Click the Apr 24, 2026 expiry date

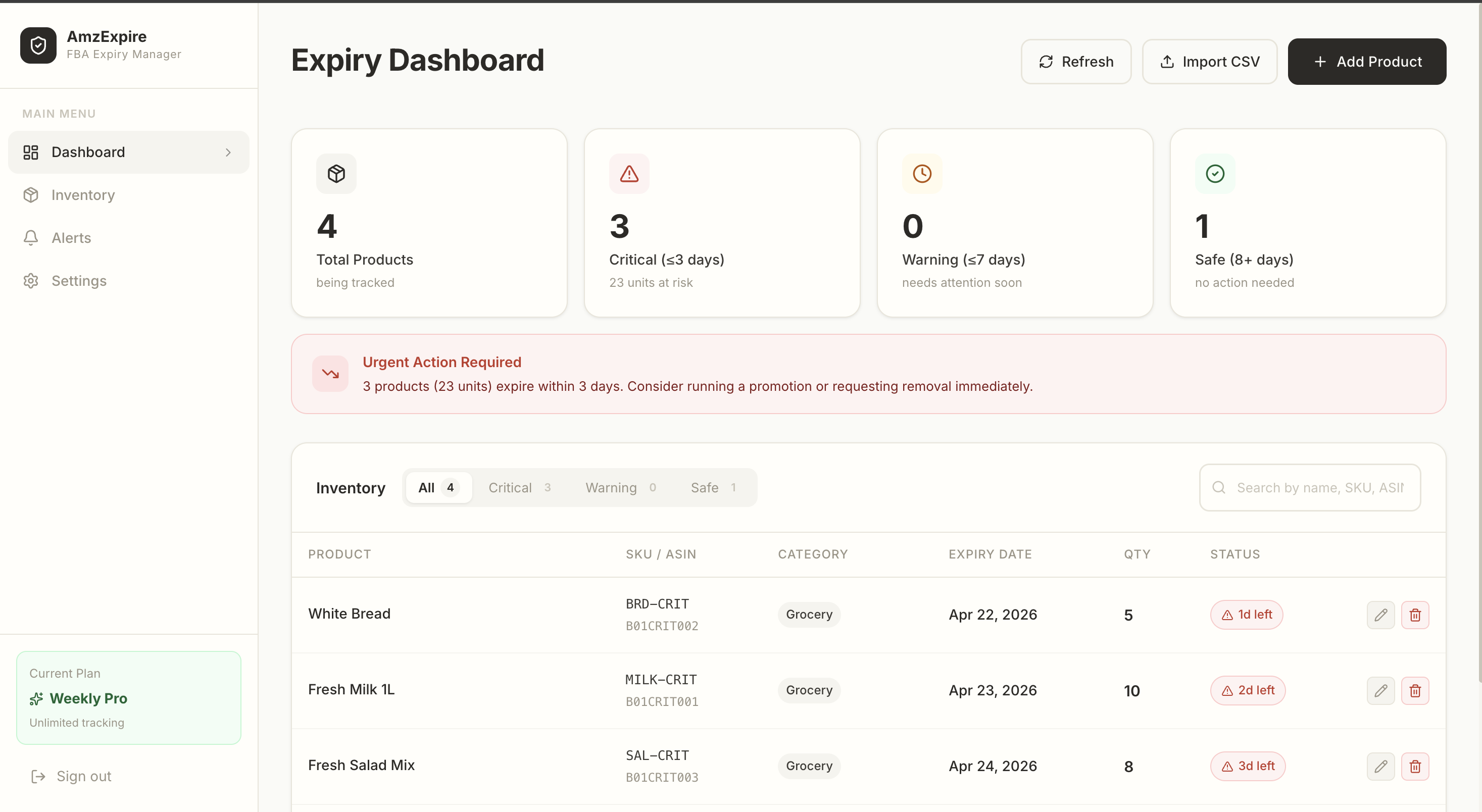(x=993, y=767)
